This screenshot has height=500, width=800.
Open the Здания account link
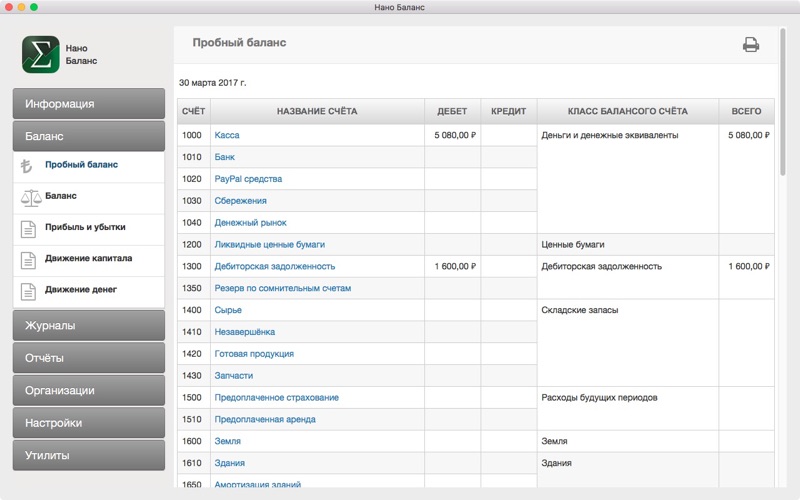230,463
